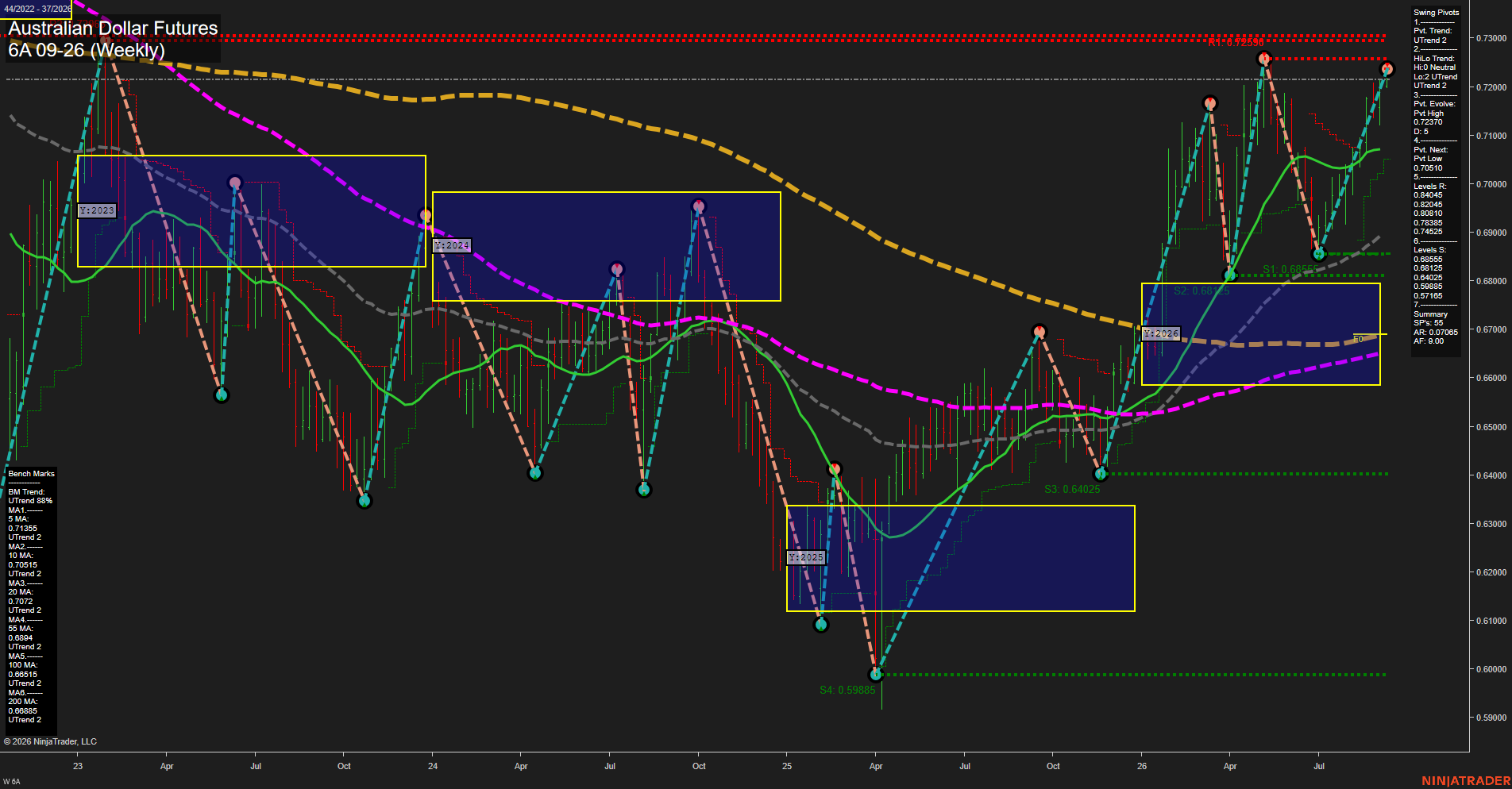1512x789 pixels.
Task: Click the SP's: 55 summary entry
Action: pyautogui.click(x=1428, y=323)
